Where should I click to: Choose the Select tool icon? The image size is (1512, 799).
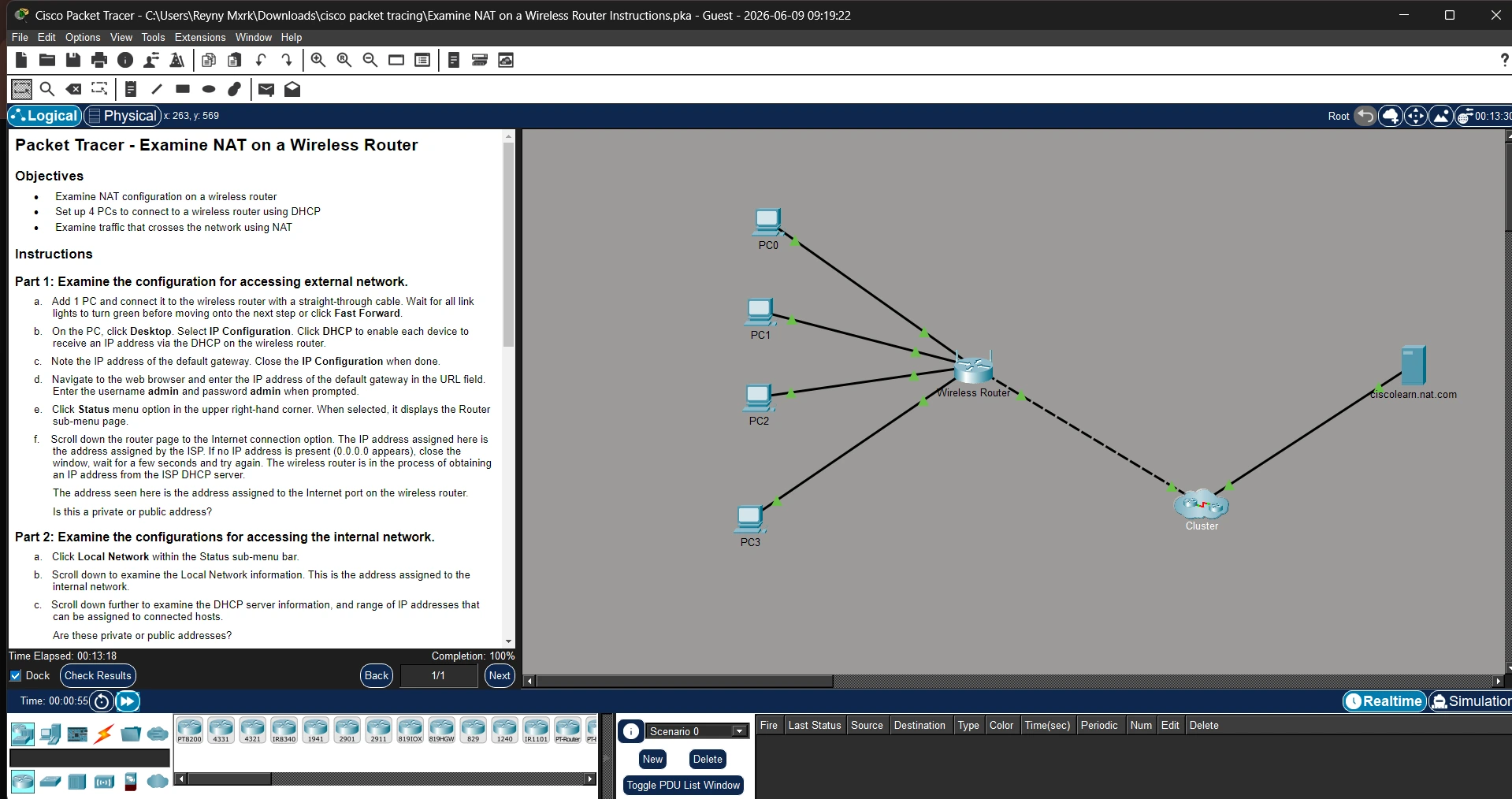point(21,89)
